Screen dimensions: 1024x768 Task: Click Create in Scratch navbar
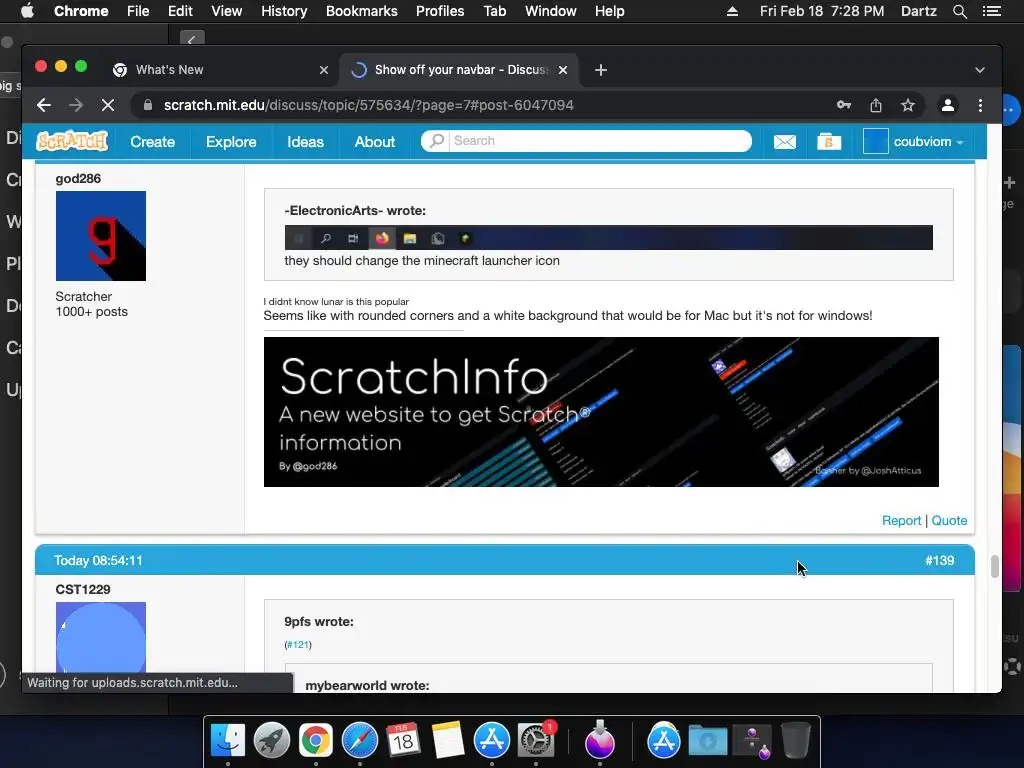pos(152,142)
